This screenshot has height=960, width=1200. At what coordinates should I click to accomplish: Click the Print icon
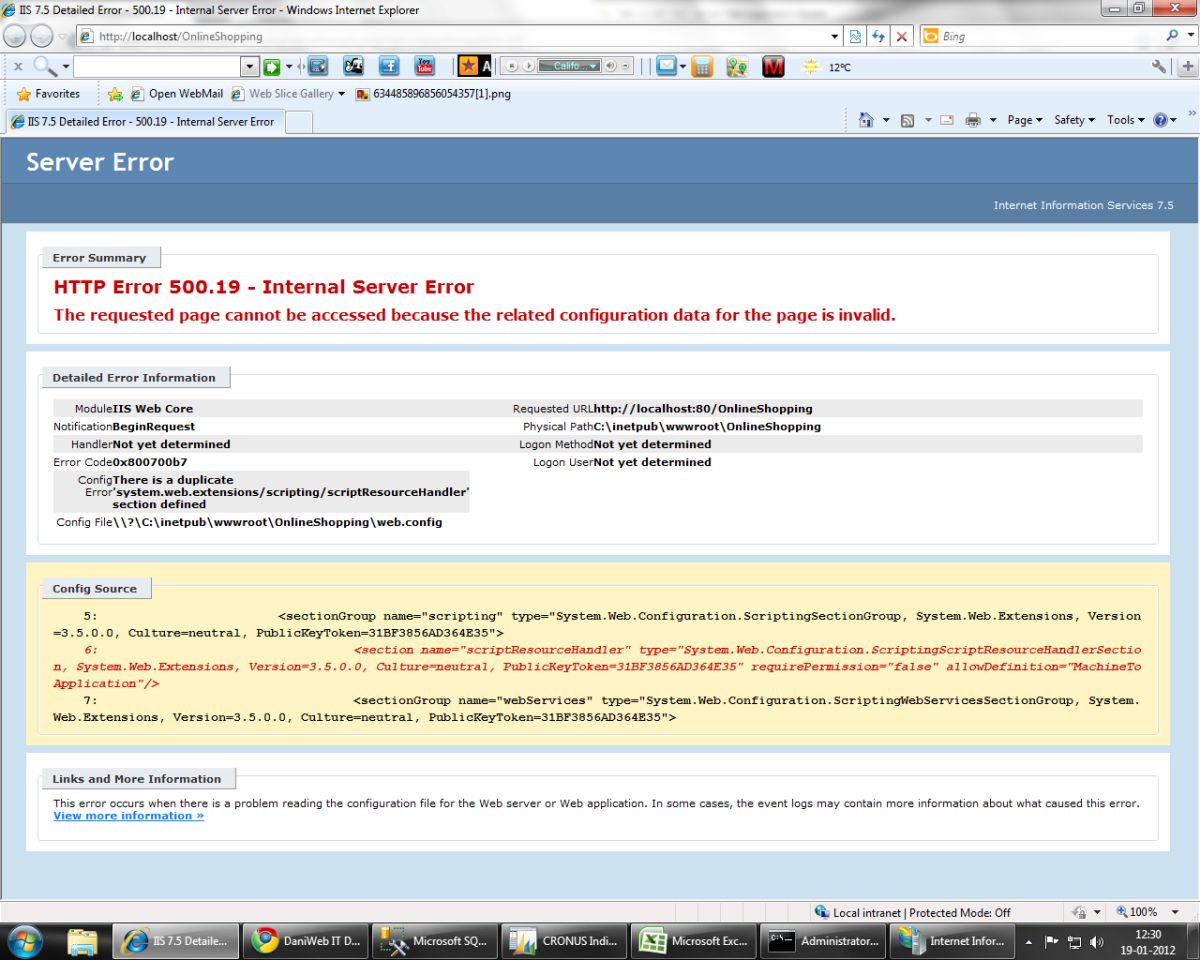[x=973, y=120]
